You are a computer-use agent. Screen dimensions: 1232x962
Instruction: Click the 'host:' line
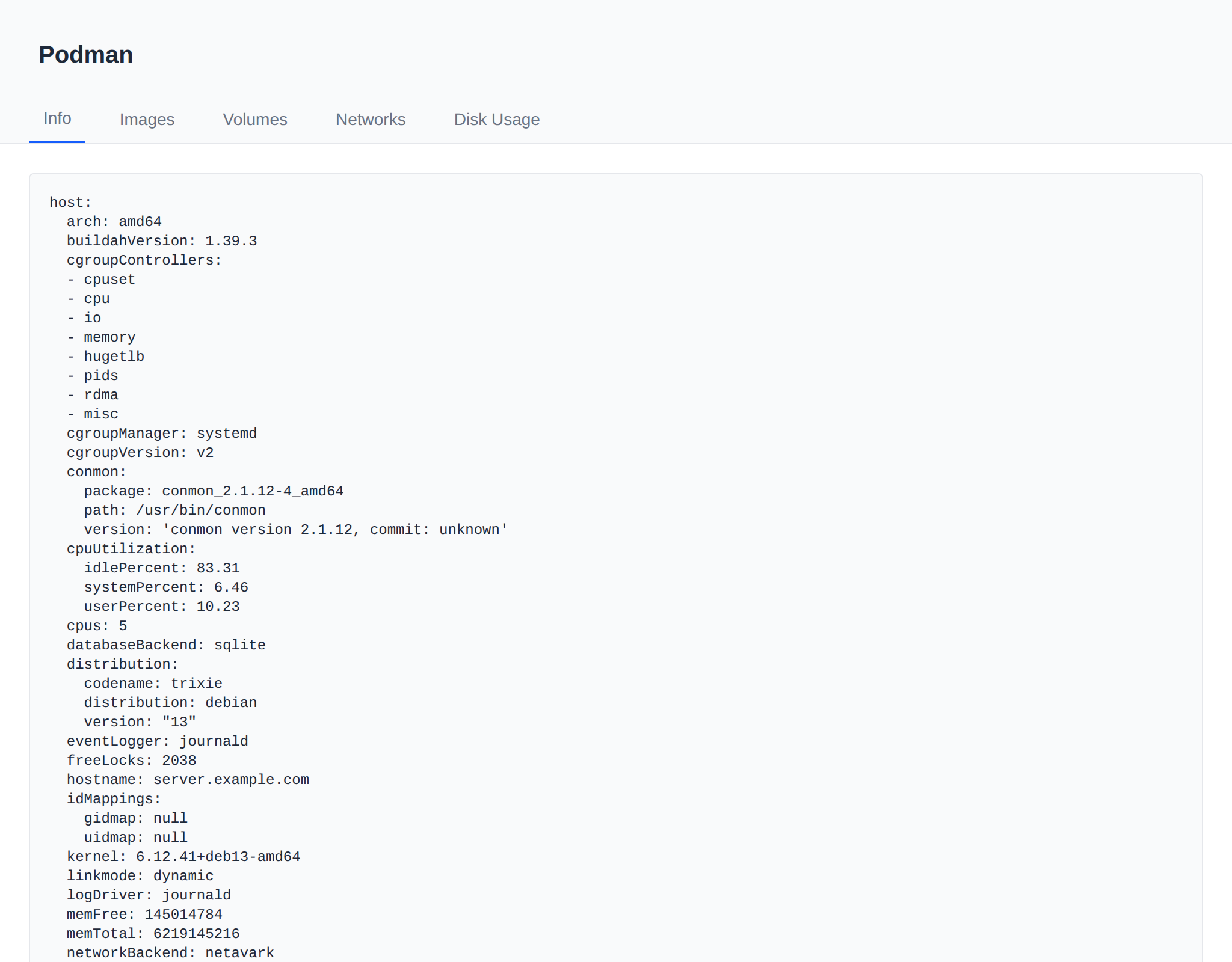[70, 203]
